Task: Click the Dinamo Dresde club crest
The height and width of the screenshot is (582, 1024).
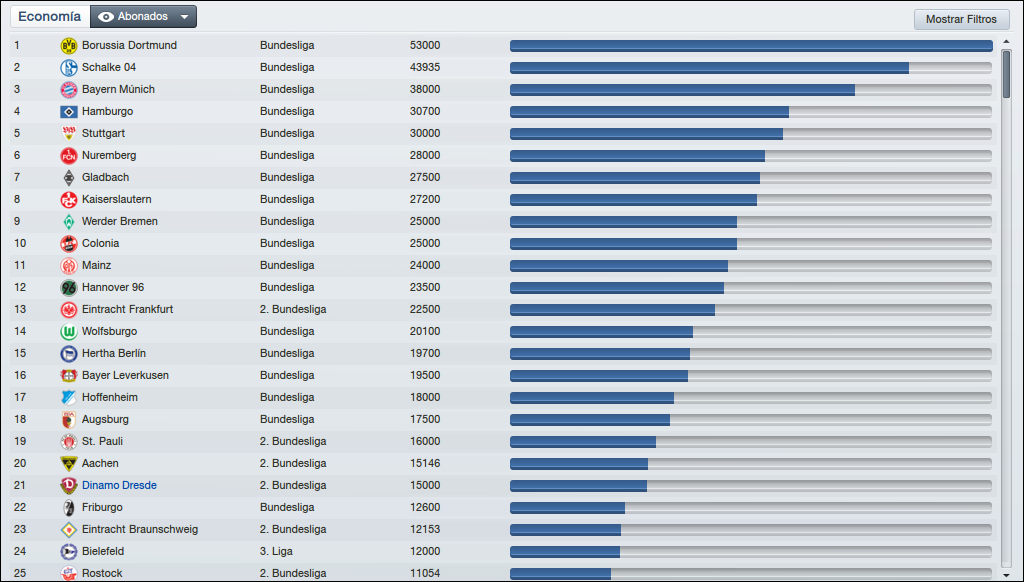Action: click(69, 485)
